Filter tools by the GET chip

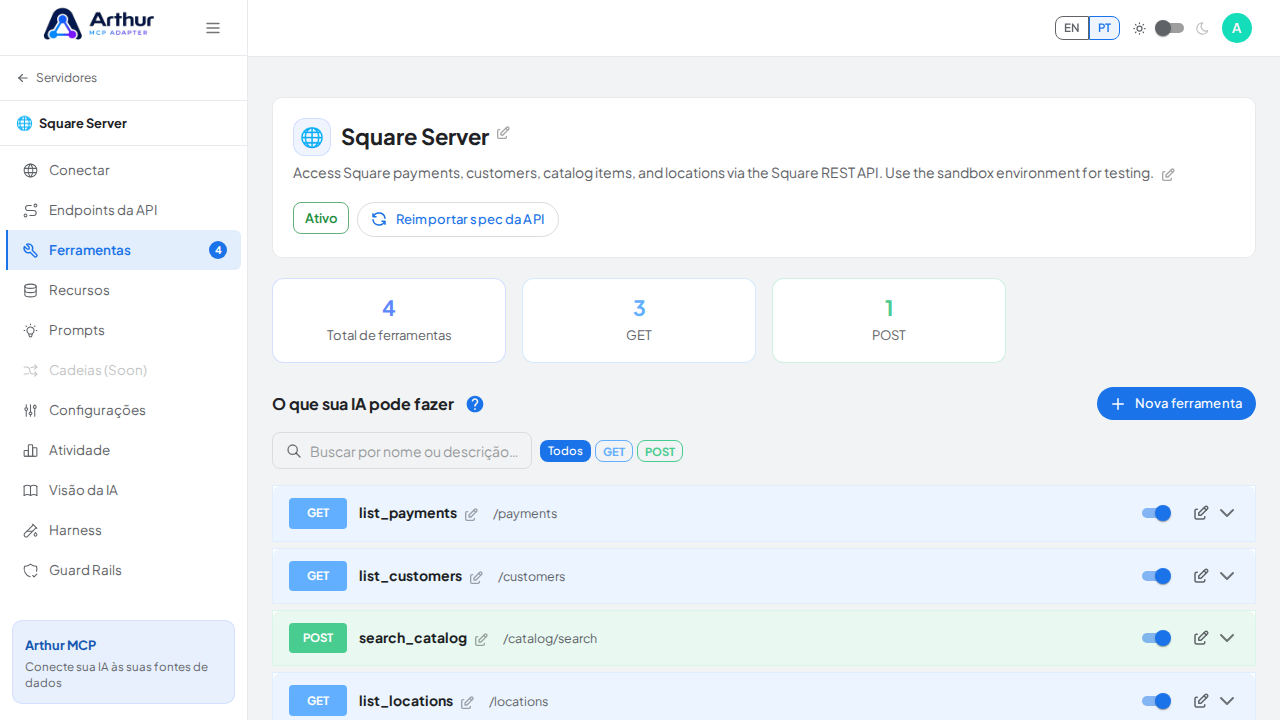coord(614,451)
